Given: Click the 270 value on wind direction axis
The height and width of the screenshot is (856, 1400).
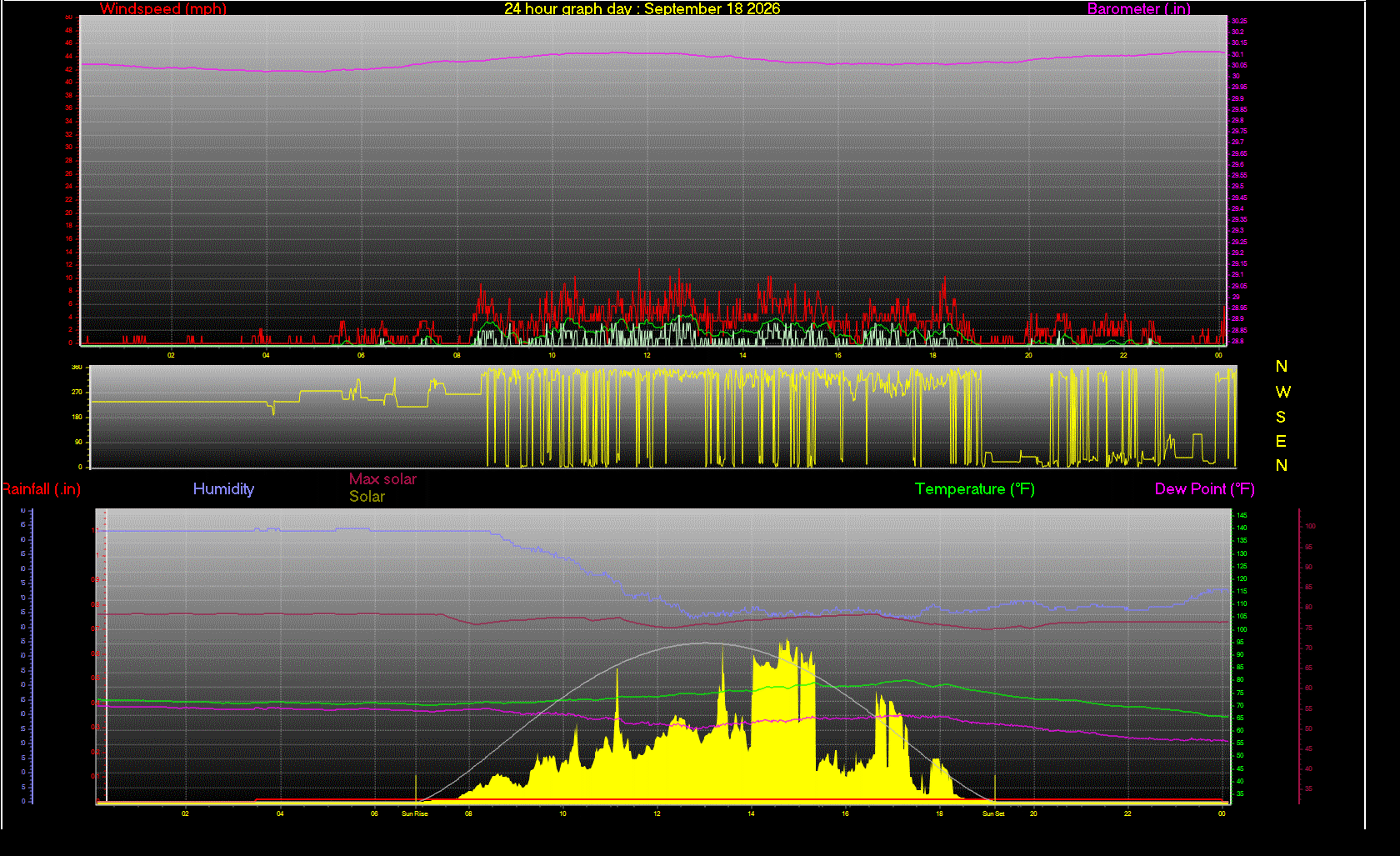Looking at the screenshot, I should coord(77,392).
